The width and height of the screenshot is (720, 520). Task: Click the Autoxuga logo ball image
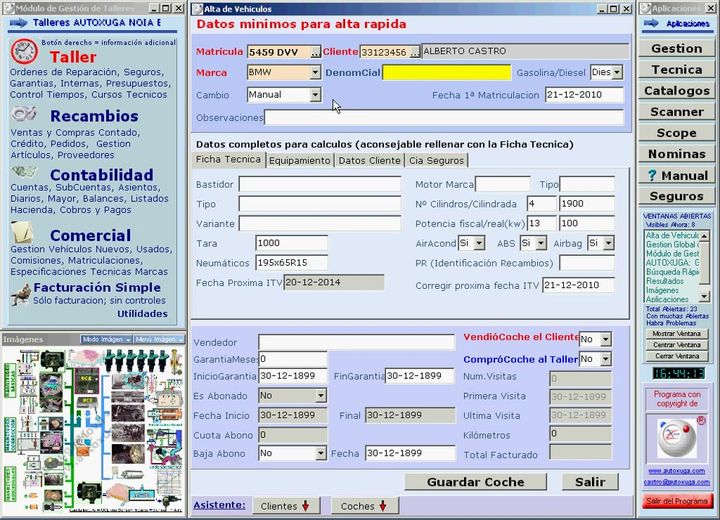tap(676, 438)
